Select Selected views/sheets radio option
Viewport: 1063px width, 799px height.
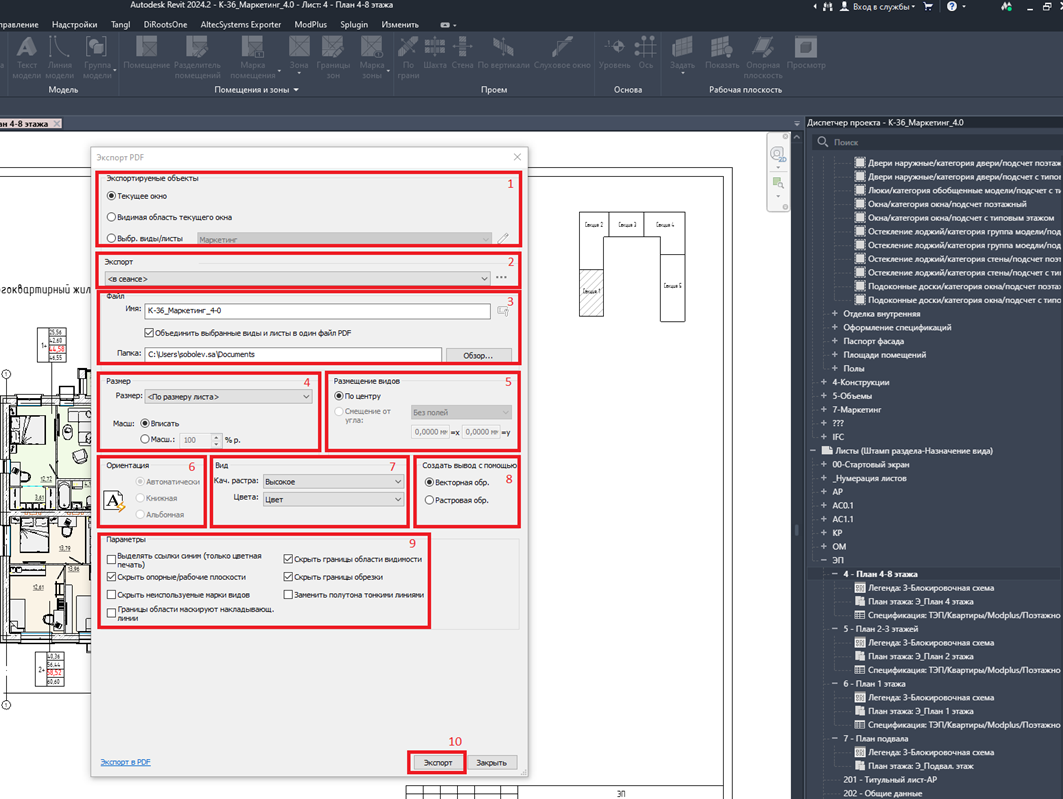pyautogui.click(x=111, y=239)
